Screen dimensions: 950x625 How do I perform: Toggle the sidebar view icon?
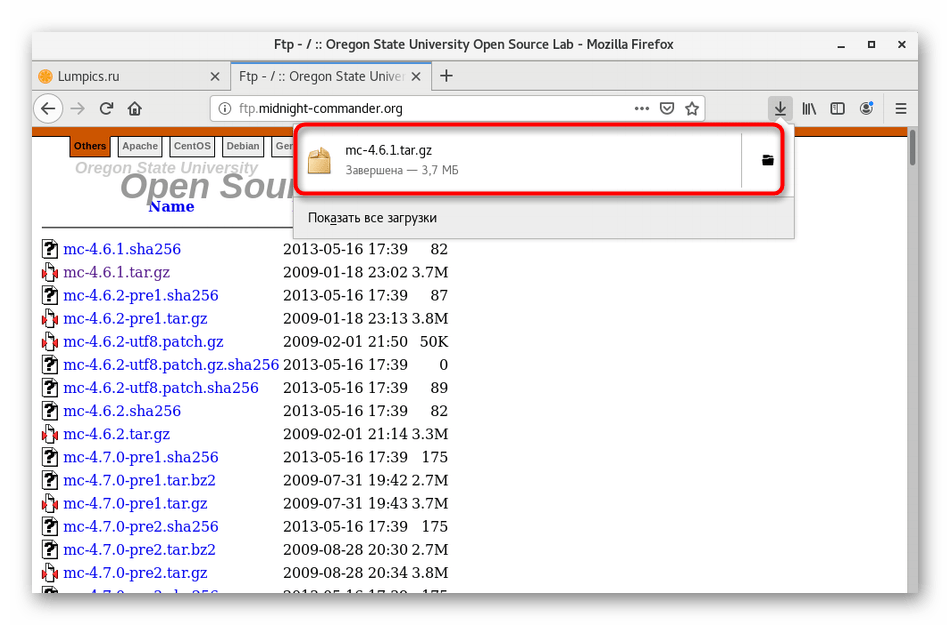pyautogui.click(x=838, y=108)
